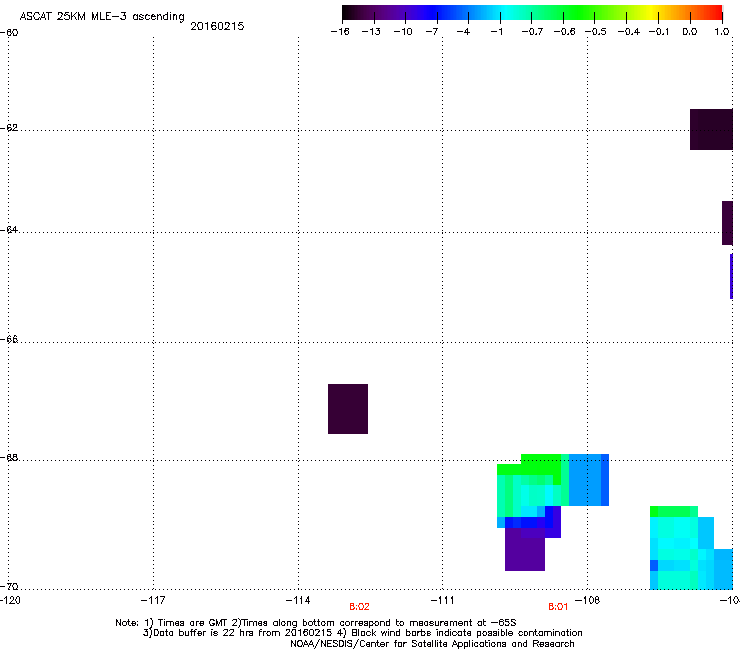Click the cyan data cluster in the bottom right corner
Screen dimensions: 740x650
(x=691, y=548)
